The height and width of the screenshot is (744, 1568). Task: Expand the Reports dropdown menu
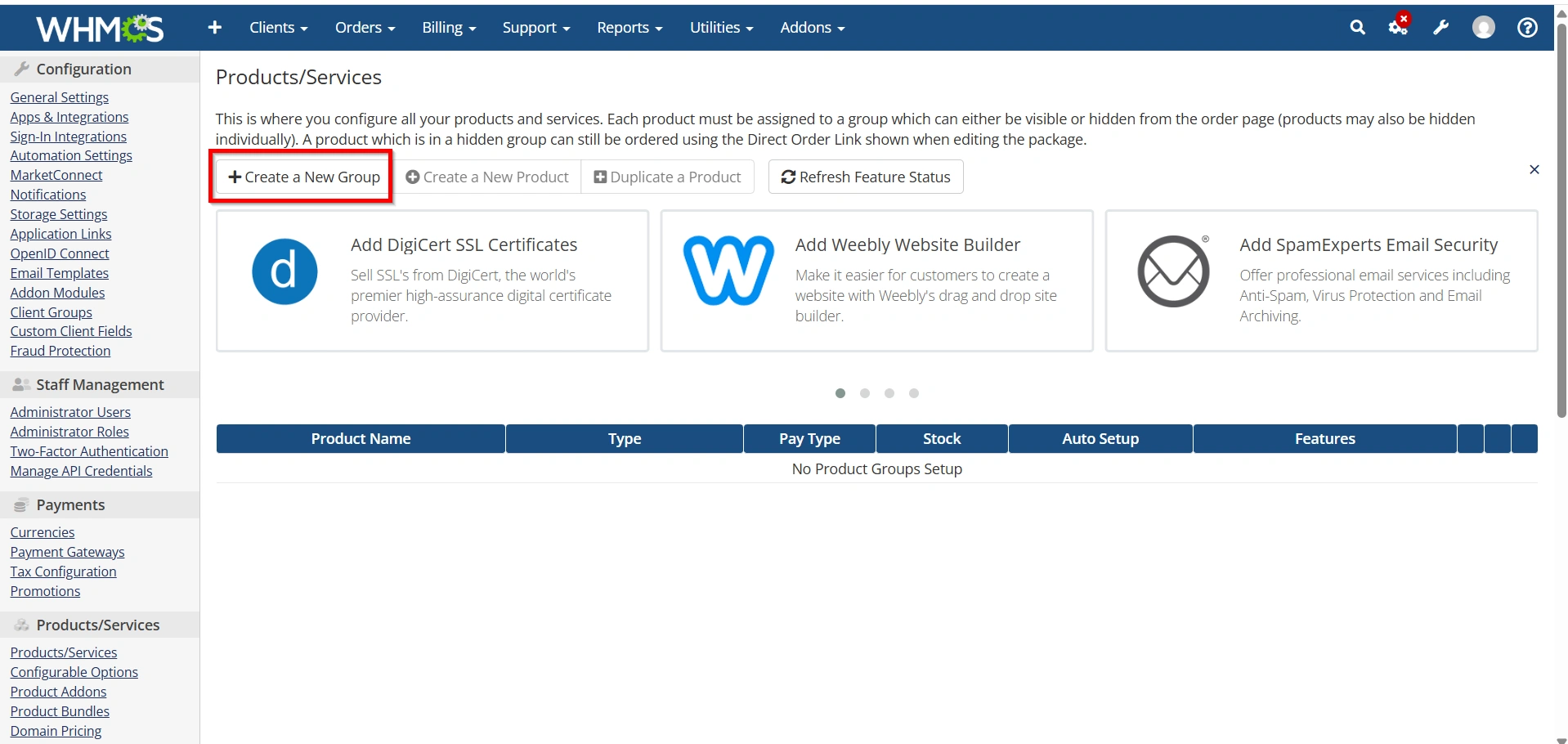(x=629, y=28)
